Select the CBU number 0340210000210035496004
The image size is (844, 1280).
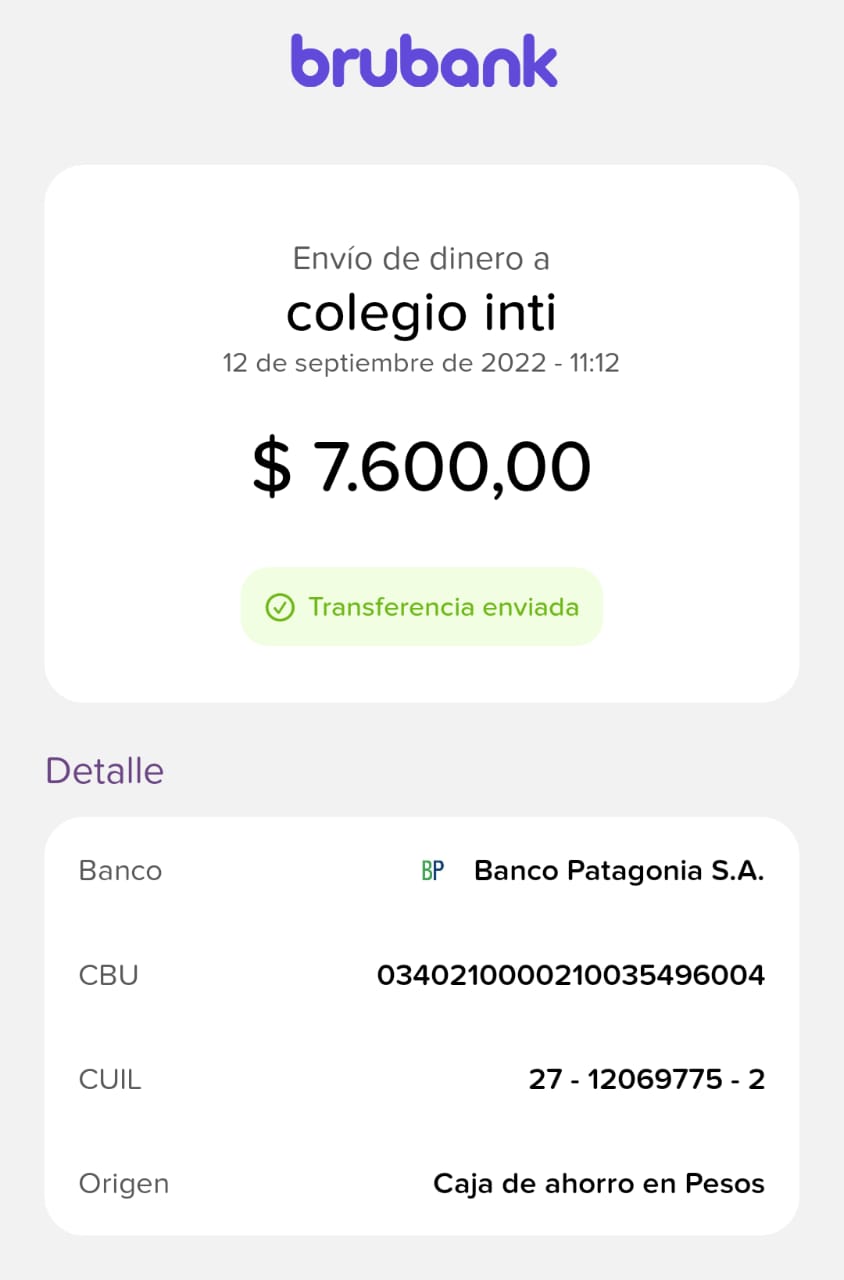tap(570, 975)
